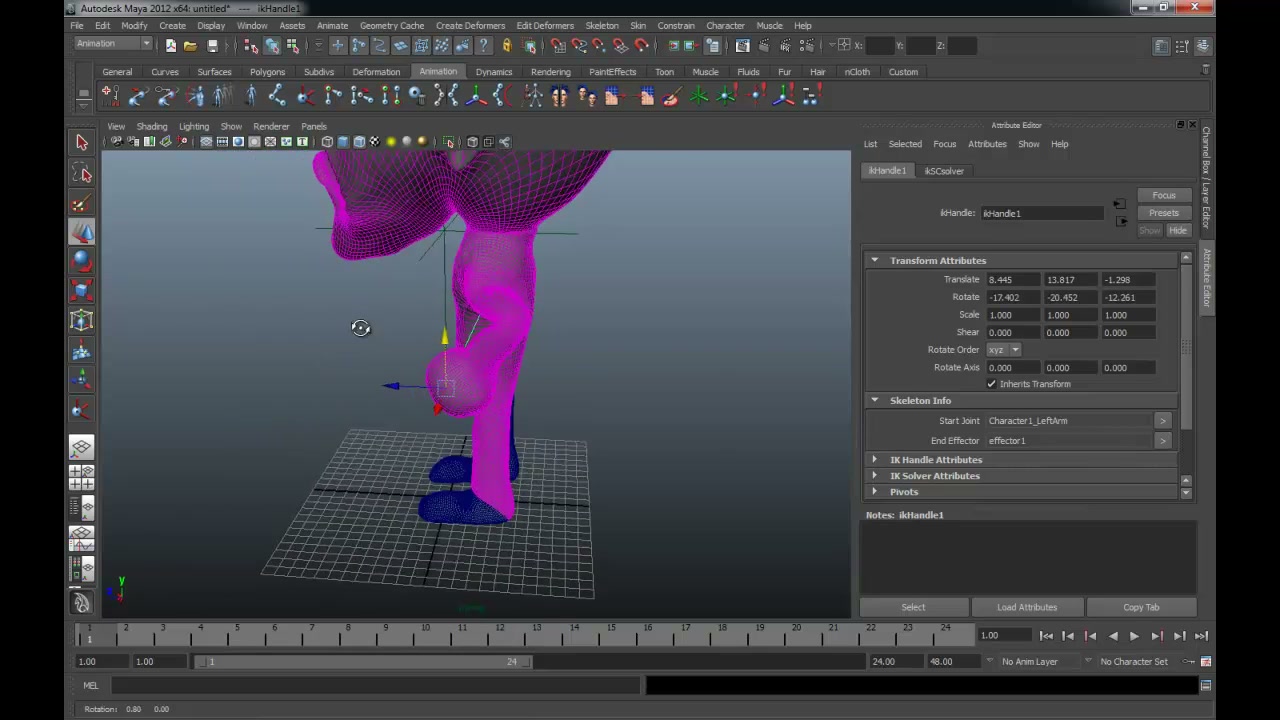Click the playback range slider bar

point(364,661)
